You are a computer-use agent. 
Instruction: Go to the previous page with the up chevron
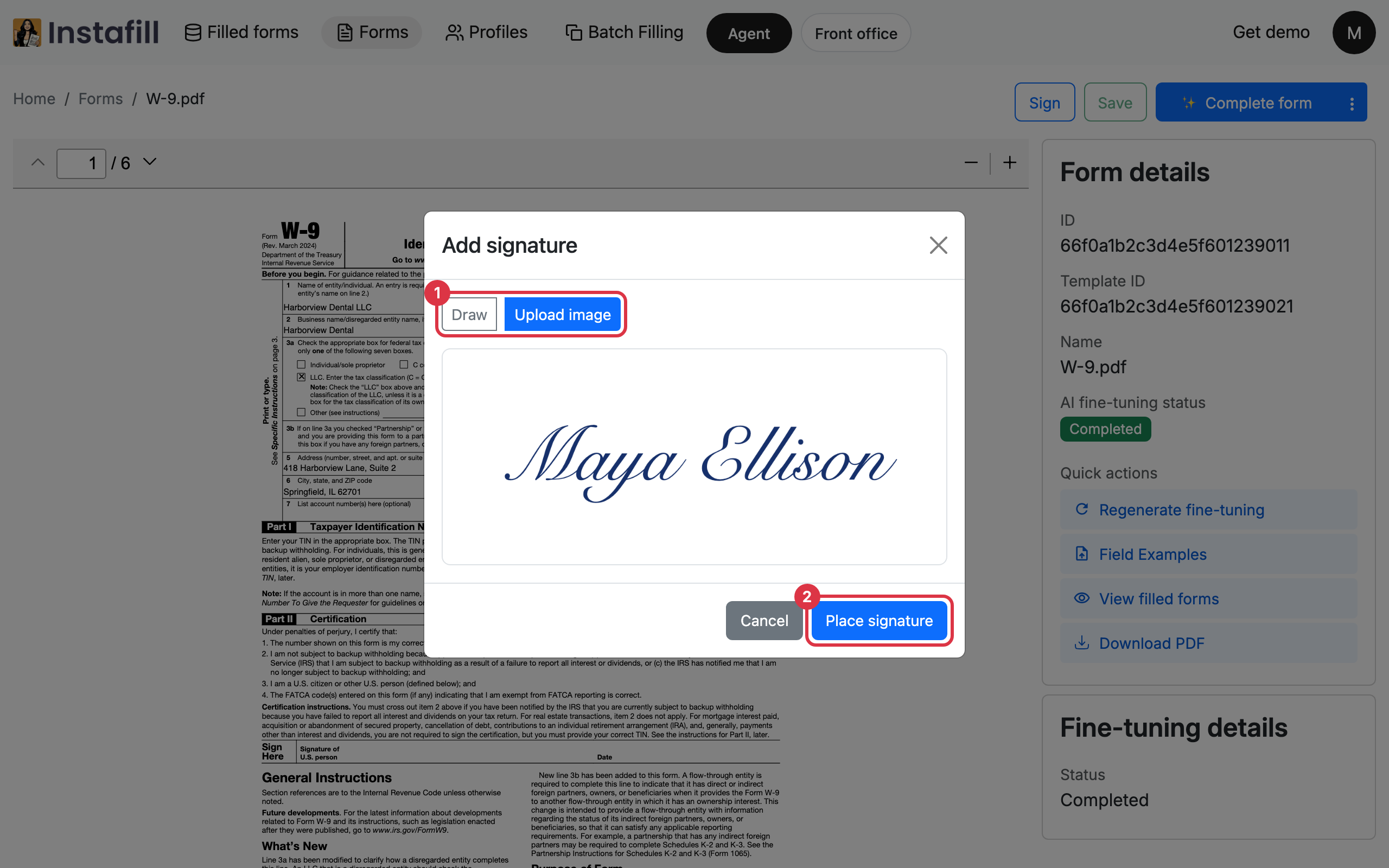pos(38,162)
